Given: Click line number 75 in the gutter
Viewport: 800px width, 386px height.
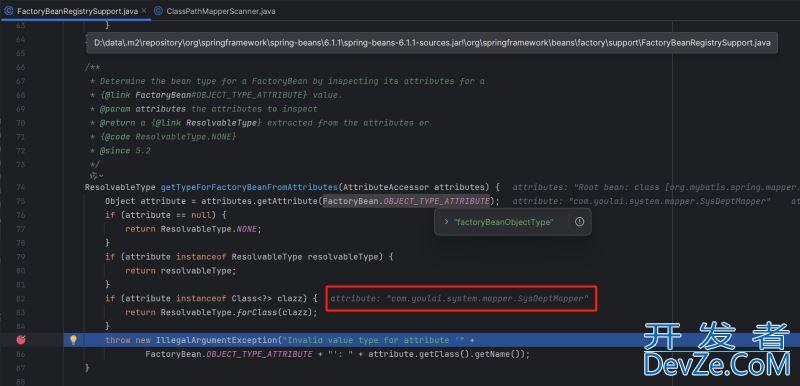Looking at the screenshot, I should coord(20,201).
